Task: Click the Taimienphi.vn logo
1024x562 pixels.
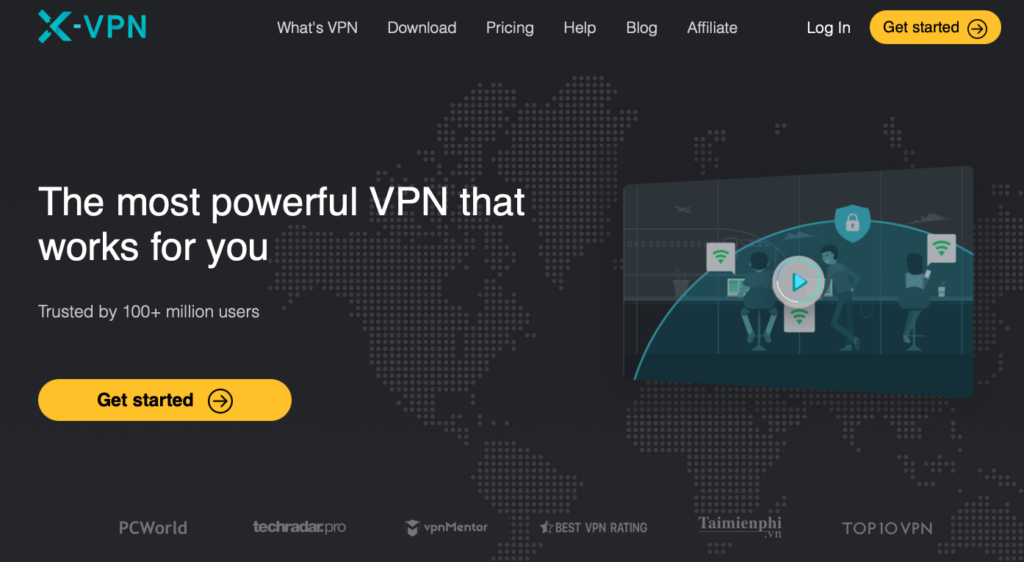Action: tap(740, 526)
